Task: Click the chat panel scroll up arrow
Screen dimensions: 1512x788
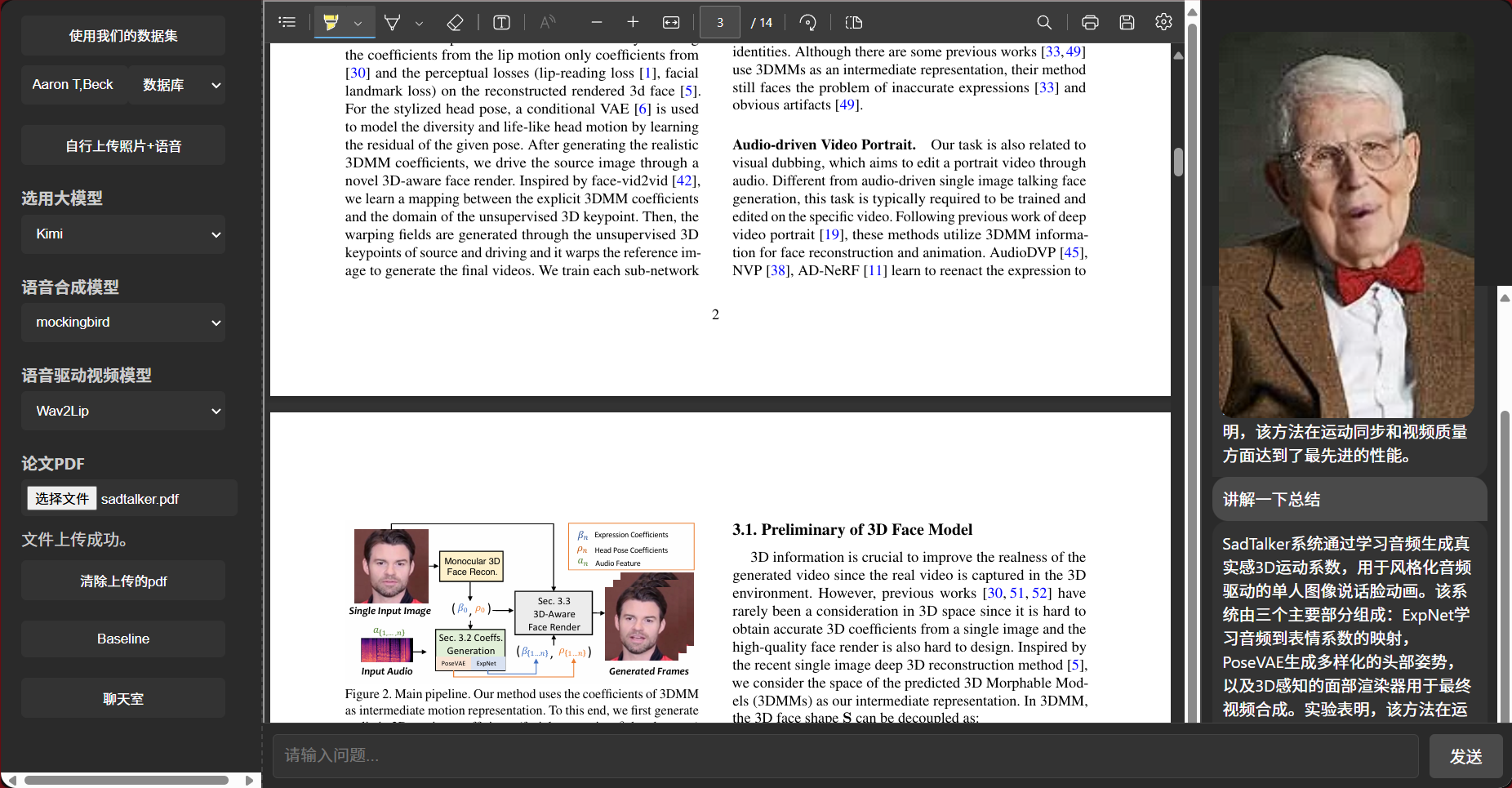Action: pos(1505,297)
